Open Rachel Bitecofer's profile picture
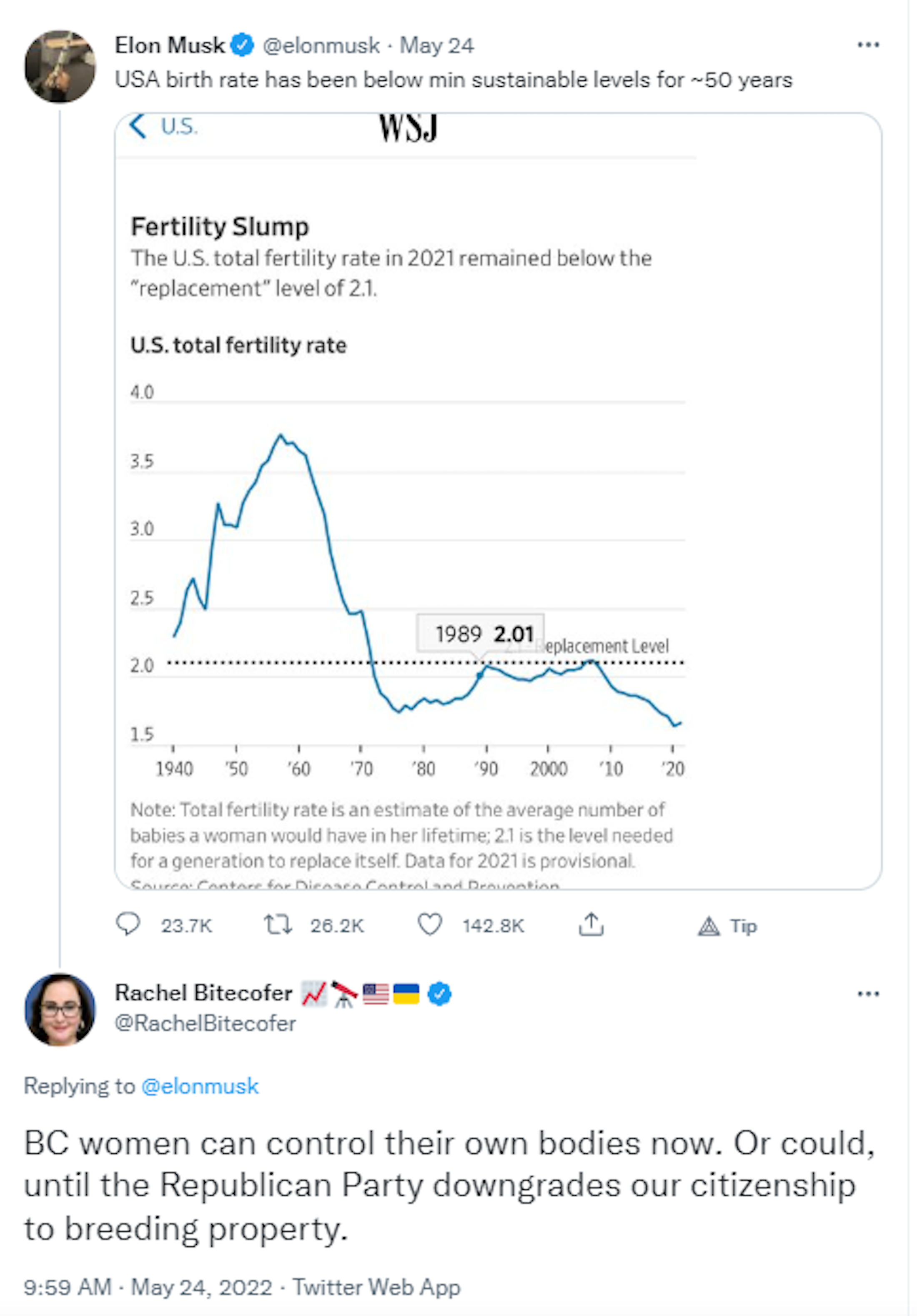 tap(60, 1009)
